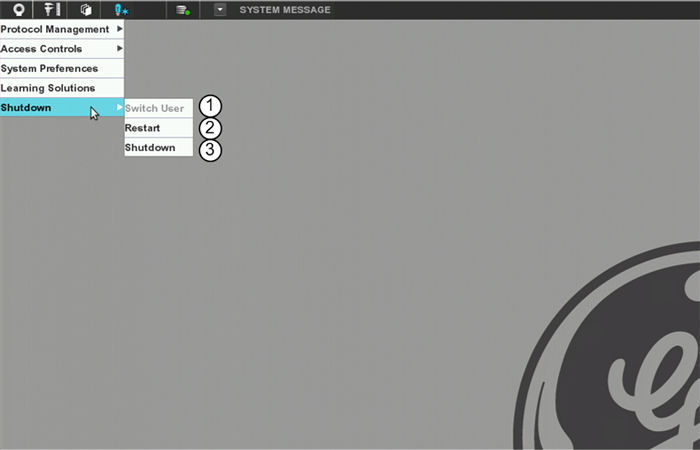Click the circled number 2 callout
The image size is (700, 450).
coord(209,128)
